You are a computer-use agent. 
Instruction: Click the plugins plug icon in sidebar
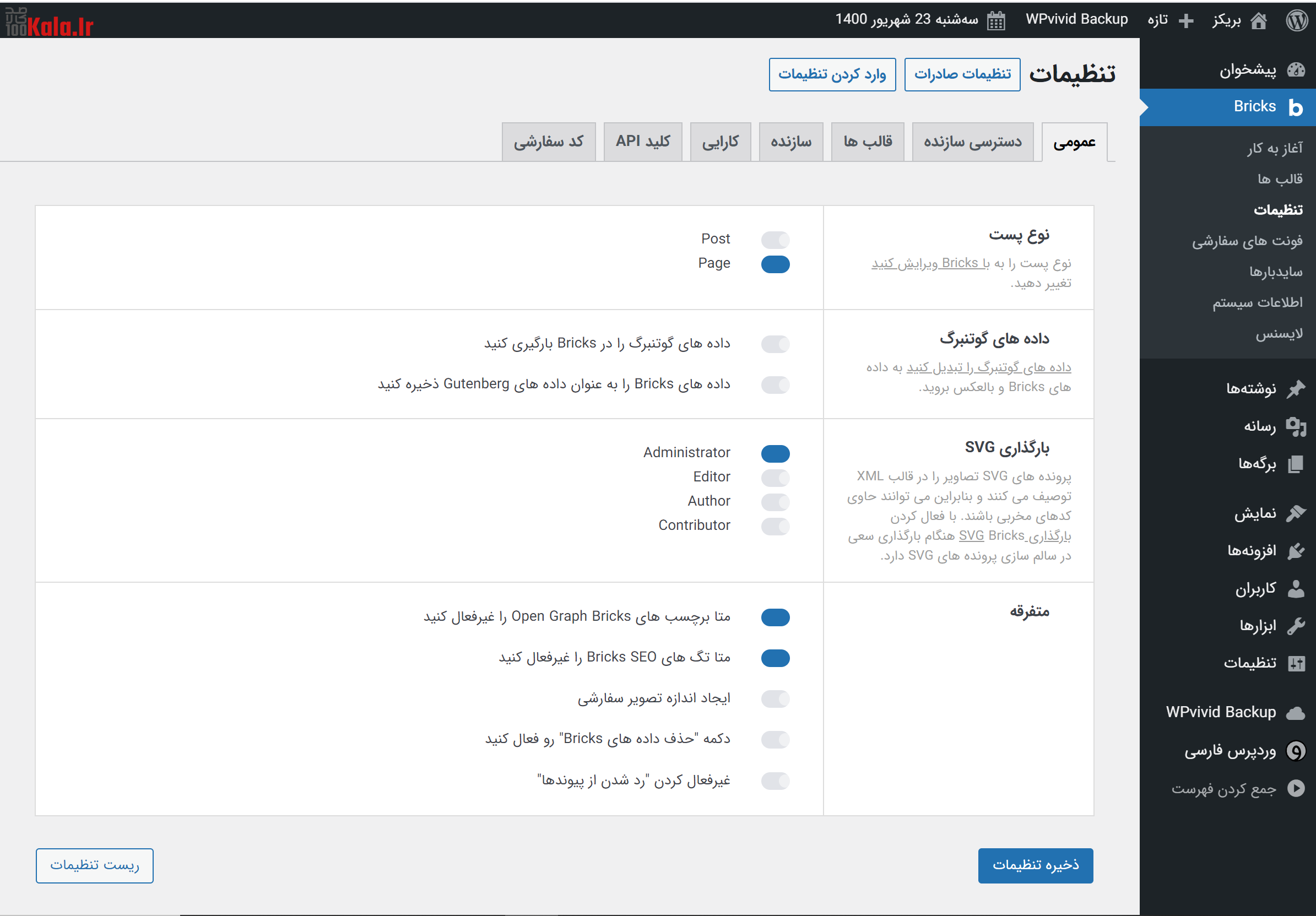click(1296, 551)
